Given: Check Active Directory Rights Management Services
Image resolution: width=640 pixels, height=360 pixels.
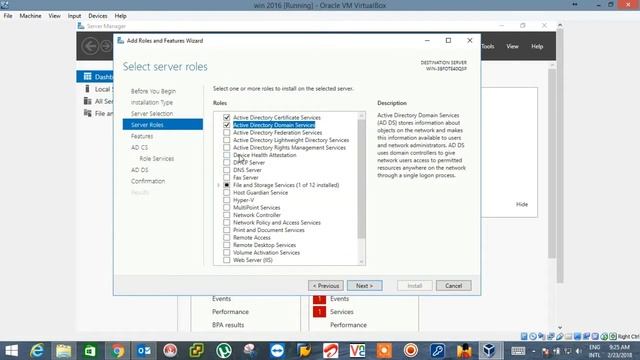Looking at the screenshot, I should [227, 147].
